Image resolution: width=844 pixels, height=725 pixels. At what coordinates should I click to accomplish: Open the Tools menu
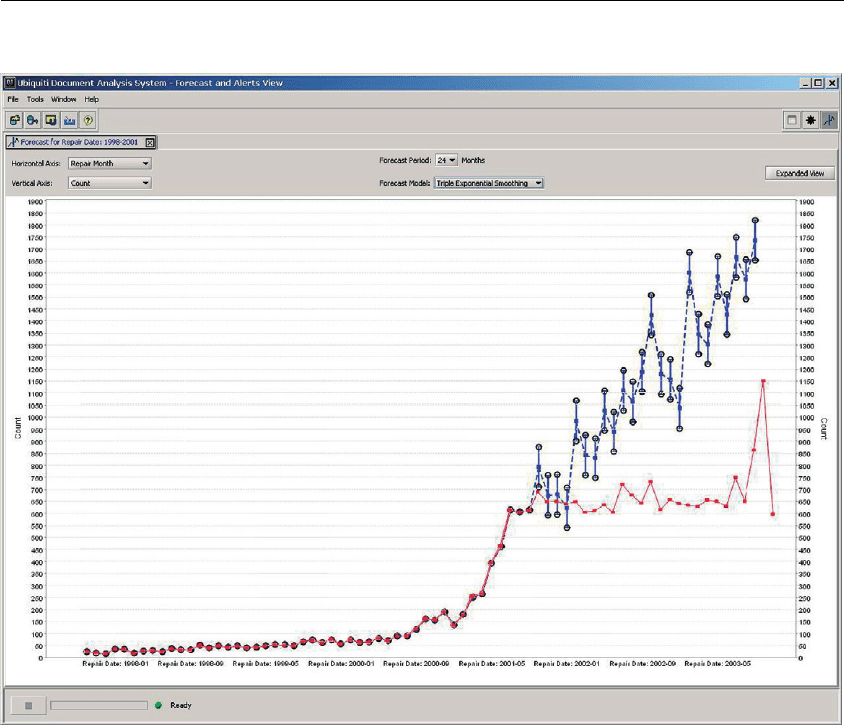35,99
